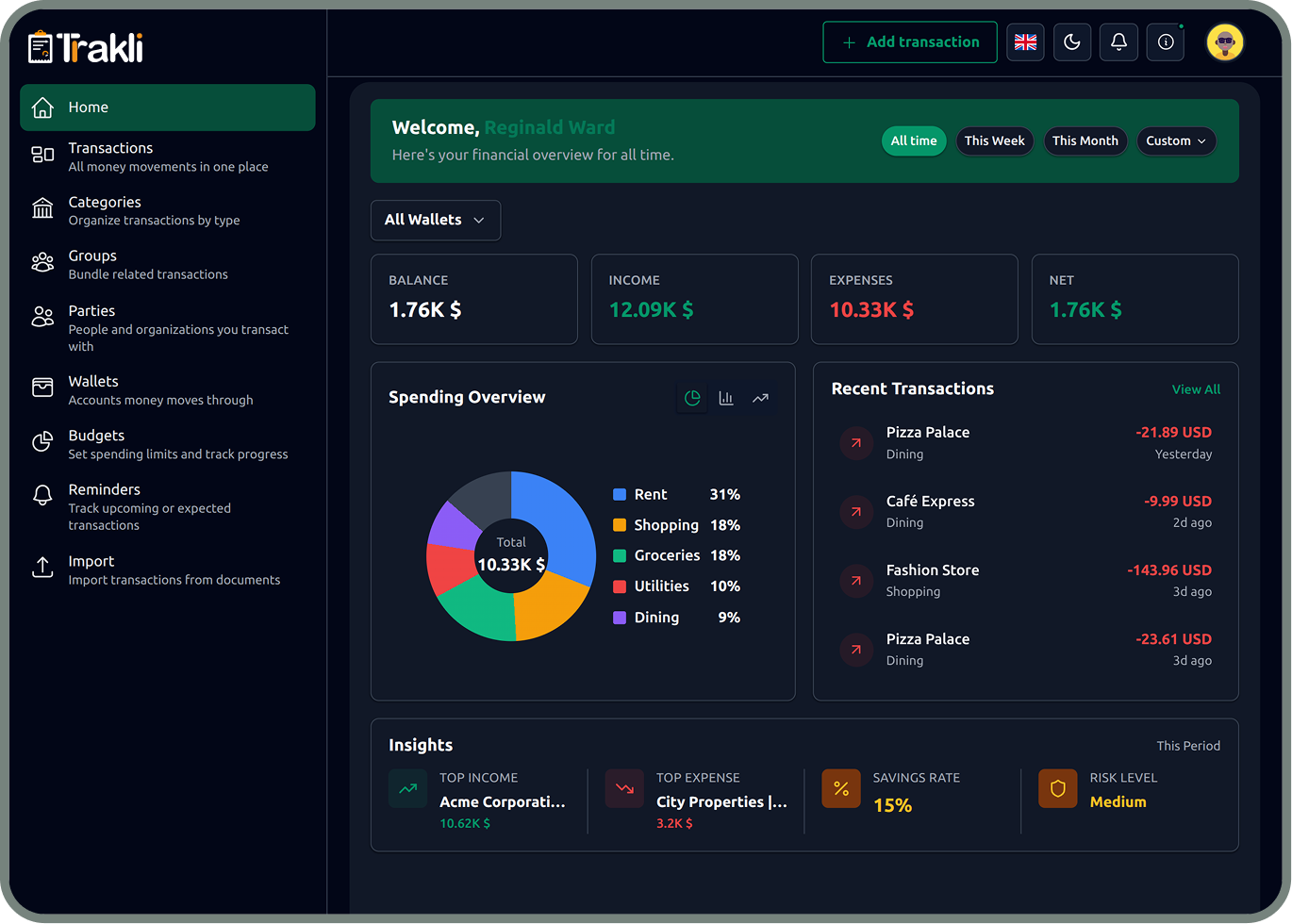The width and height of the screenshot is (1292, 924).
Task: Click the Trakli logo
Action: [86, 47]
